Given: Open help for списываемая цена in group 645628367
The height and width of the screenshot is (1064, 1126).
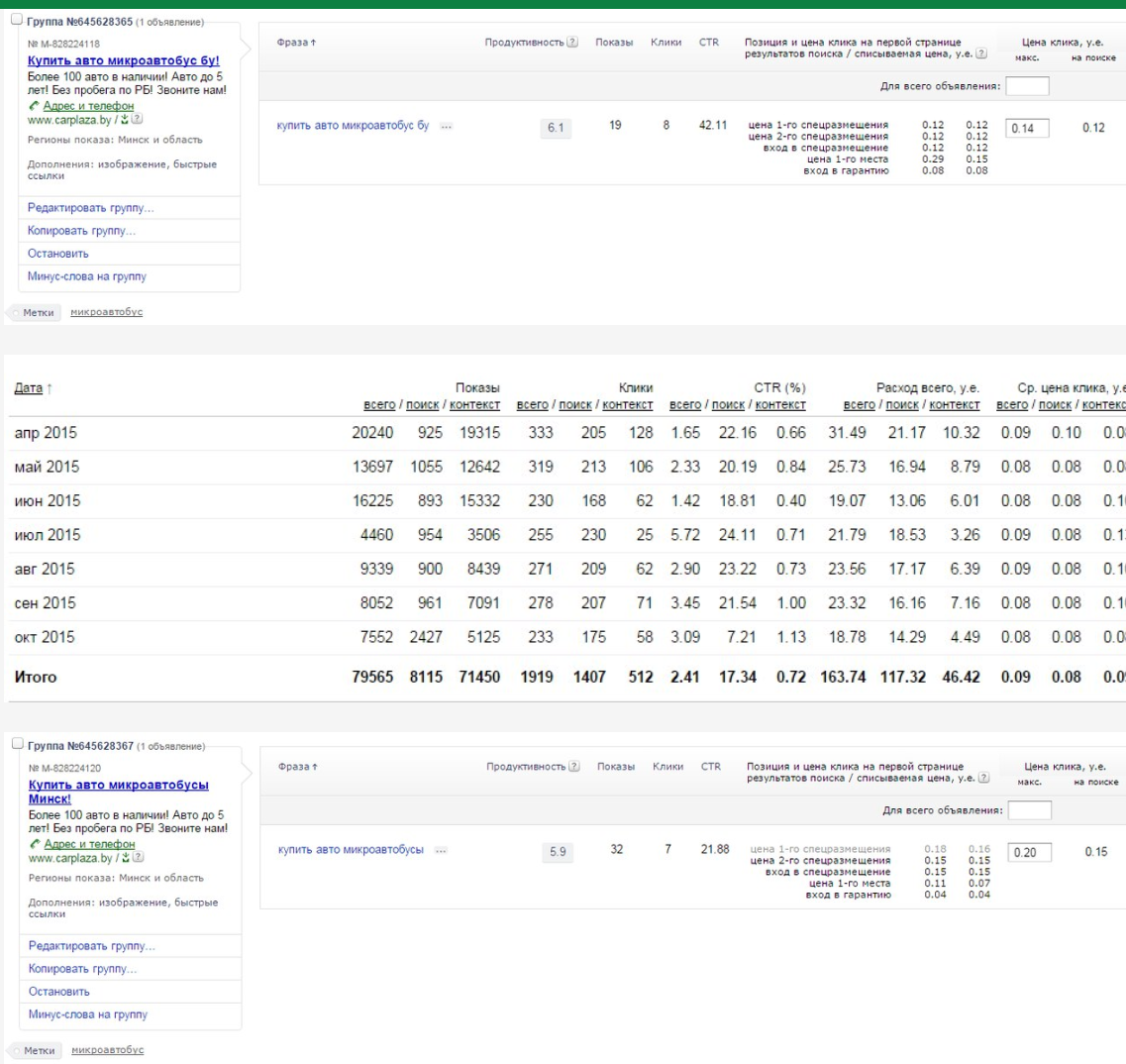Looking at the screenshot, I should (982, 778).
